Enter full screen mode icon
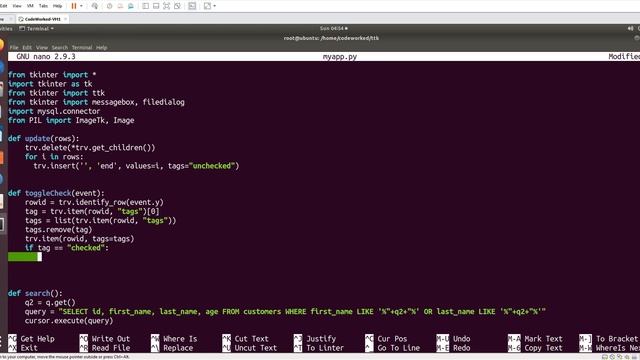640x360 pixels. [x=167, y=6]
